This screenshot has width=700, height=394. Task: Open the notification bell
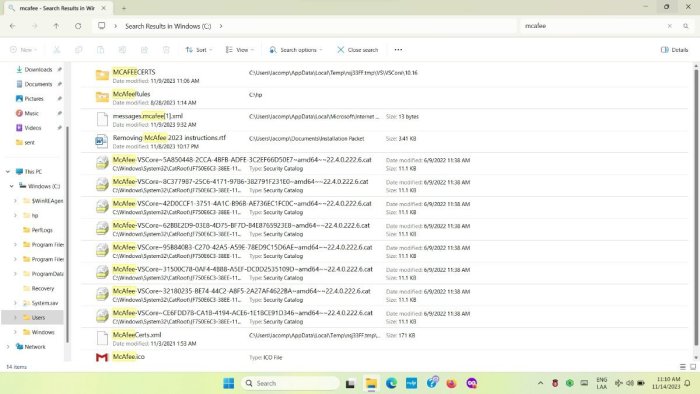click(688, 383)
